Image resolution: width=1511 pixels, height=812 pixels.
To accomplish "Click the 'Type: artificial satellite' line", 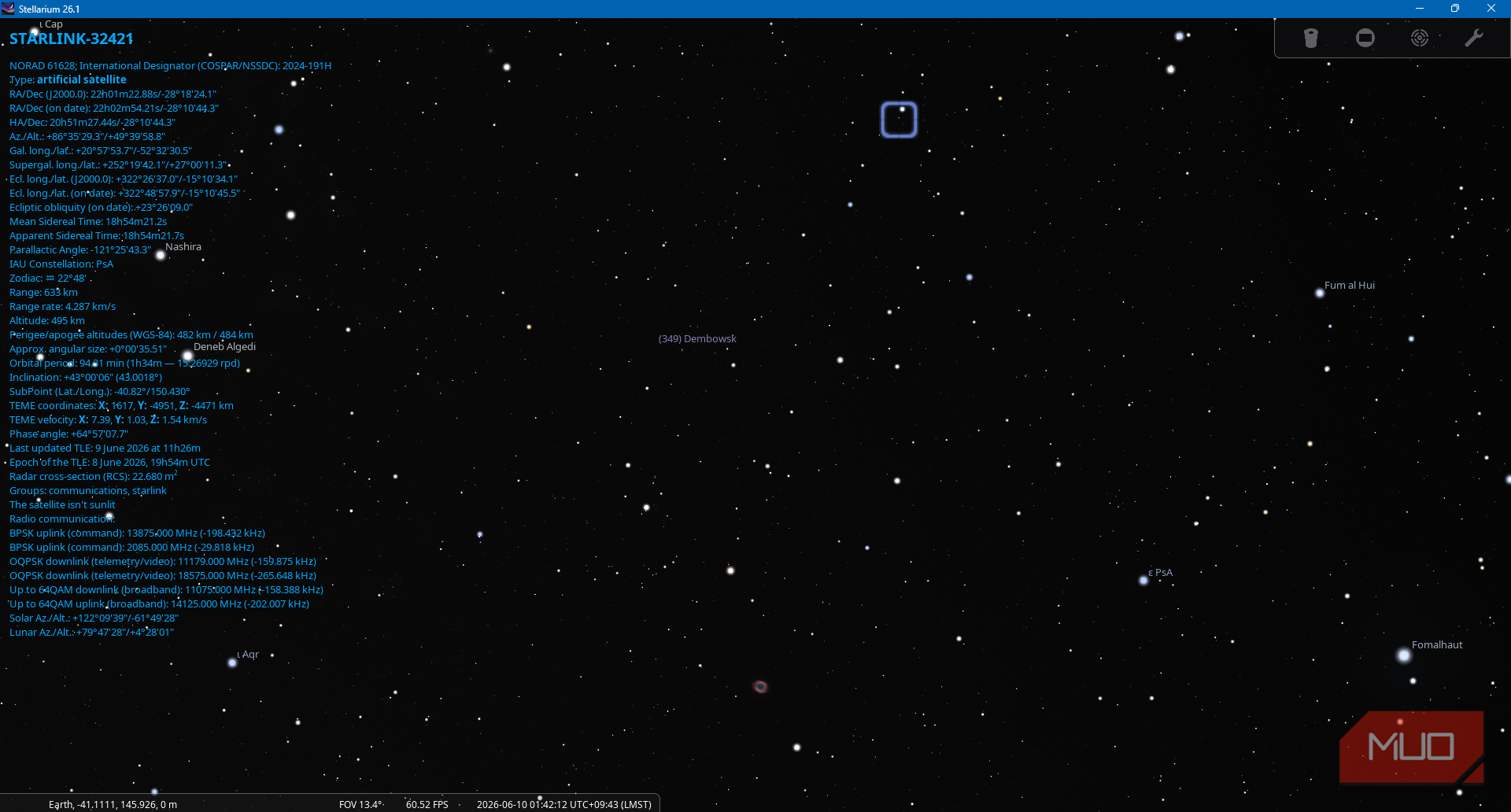I will click(x=68, y=80).
